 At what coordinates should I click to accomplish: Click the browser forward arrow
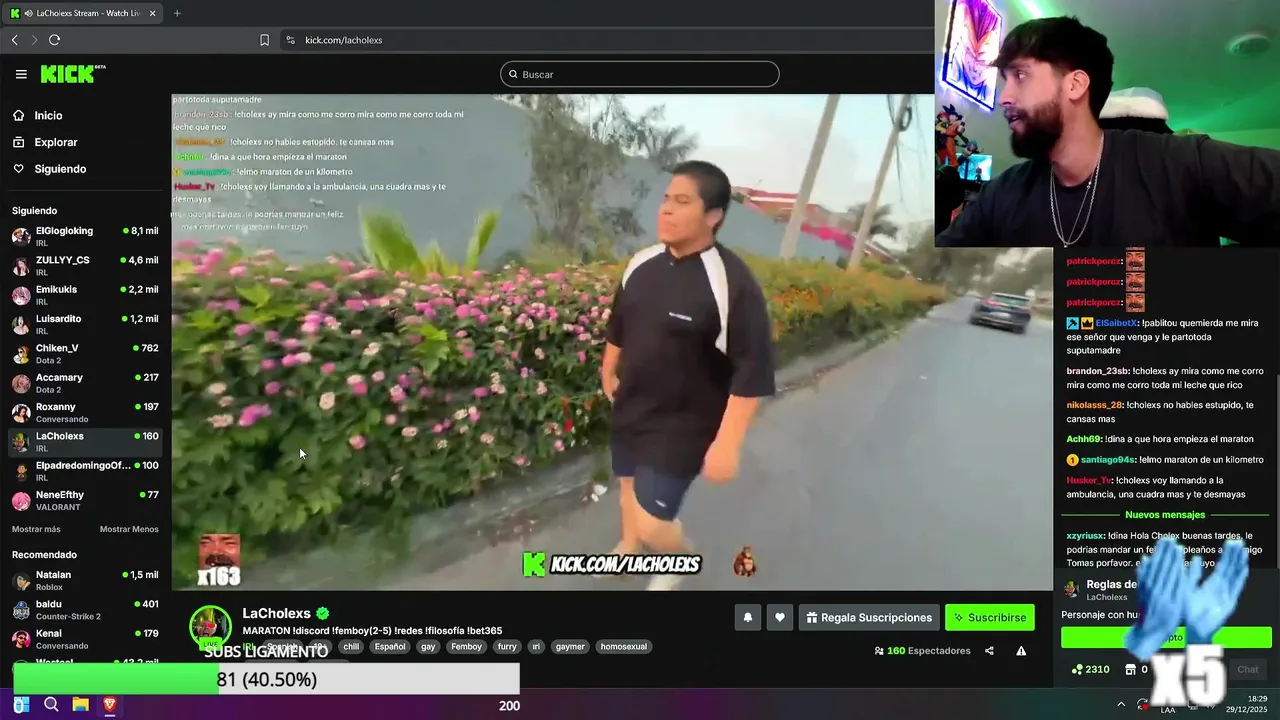coord(34,40)
